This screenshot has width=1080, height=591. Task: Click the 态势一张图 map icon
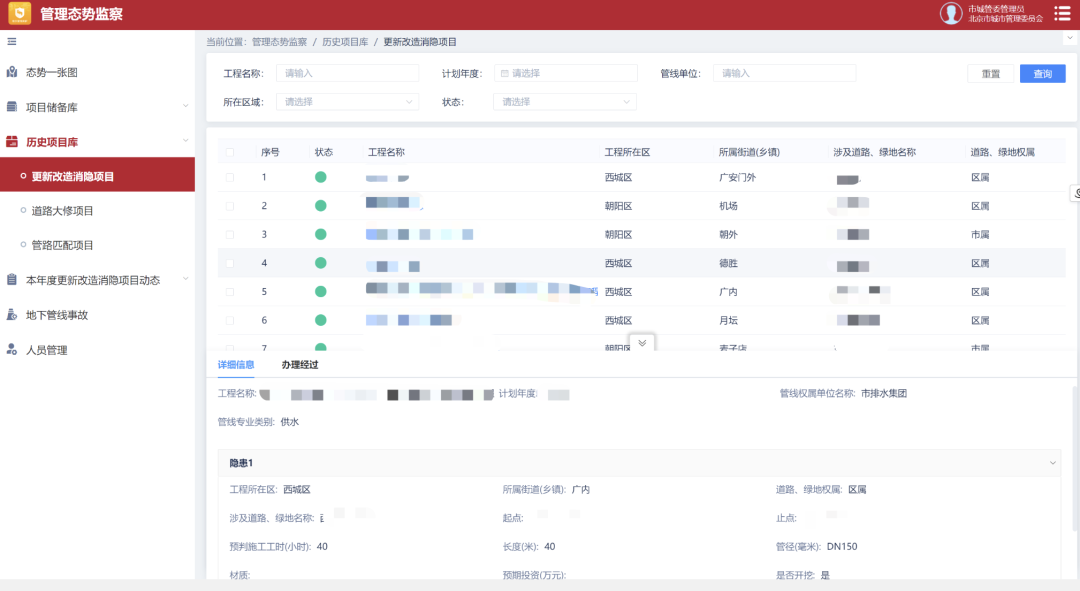point(12,72)
